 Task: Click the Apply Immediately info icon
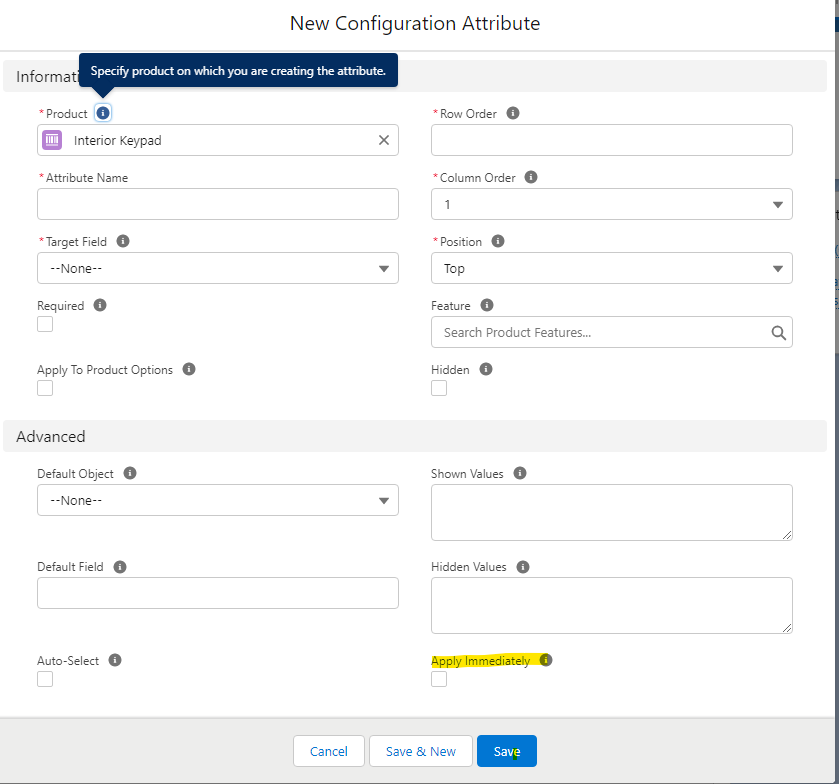coord(546,660)
